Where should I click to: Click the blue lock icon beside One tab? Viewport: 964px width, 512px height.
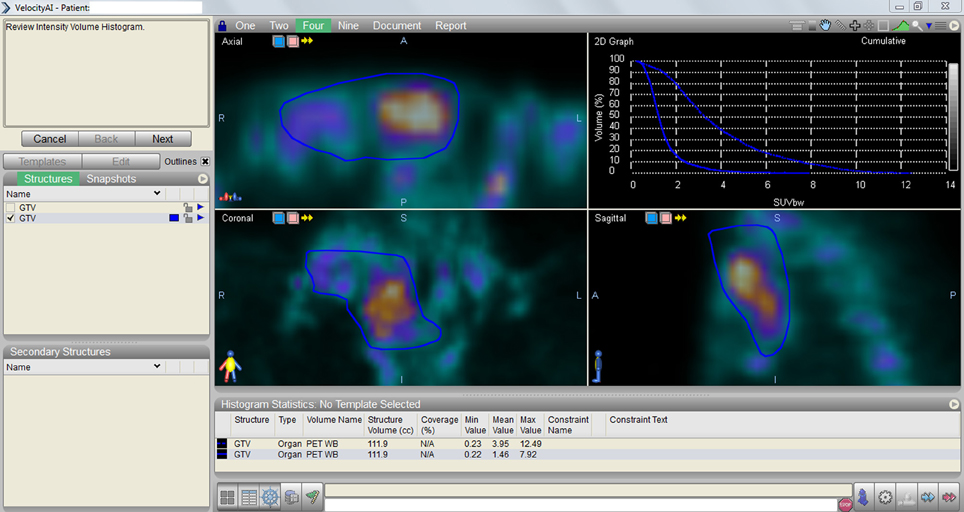click(x=223, y=26)
